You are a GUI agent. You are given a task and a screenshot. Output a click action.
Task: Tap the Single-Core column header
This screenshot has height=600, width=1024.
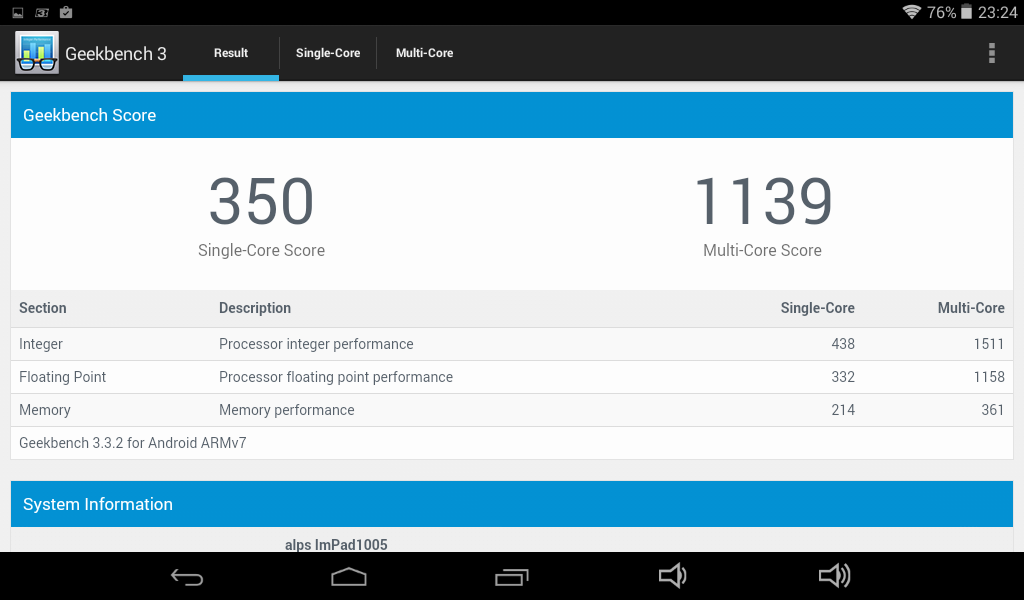[x=818, y=308]
